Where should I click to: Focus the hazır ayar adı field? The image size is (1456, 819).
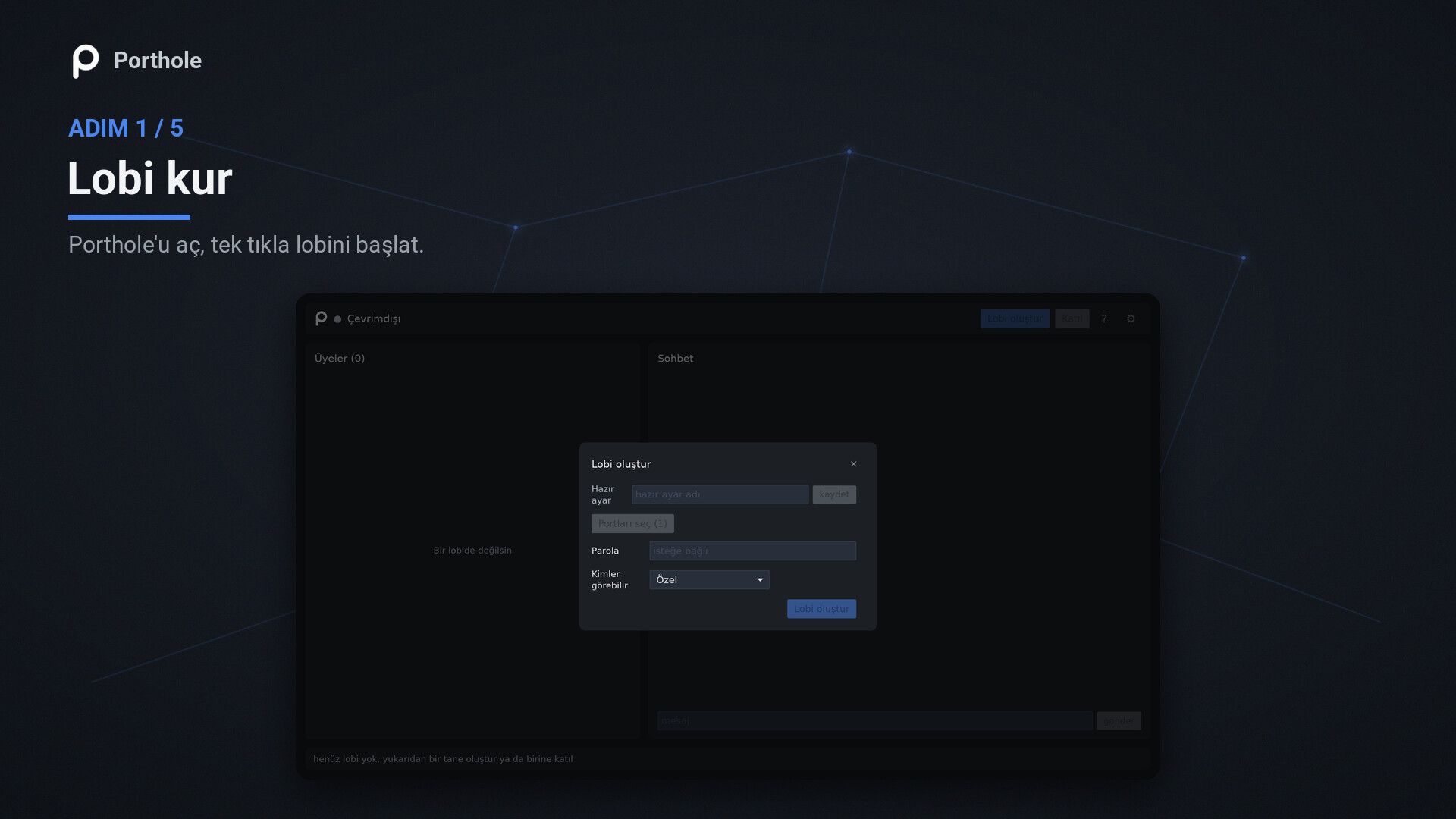tap(720, 494)
